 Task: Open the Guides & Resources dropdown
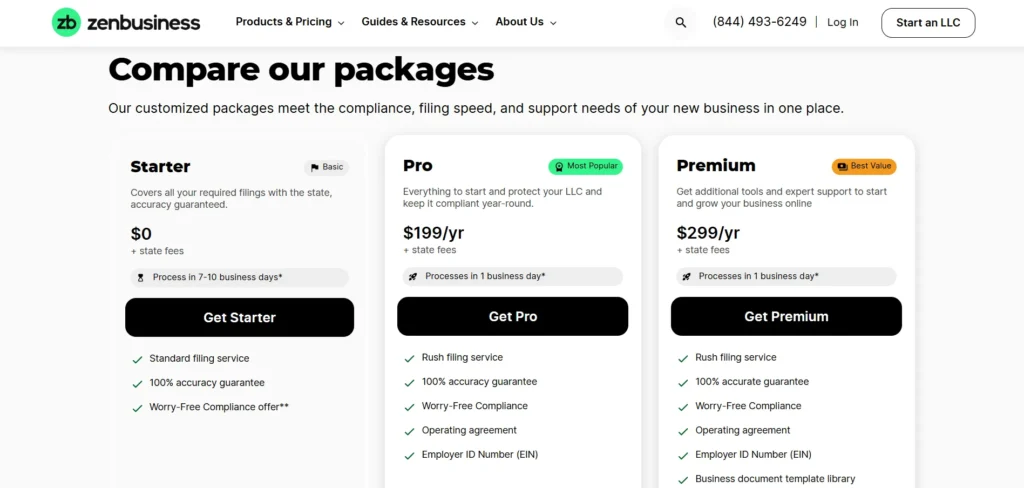click(x=420, y=22)
